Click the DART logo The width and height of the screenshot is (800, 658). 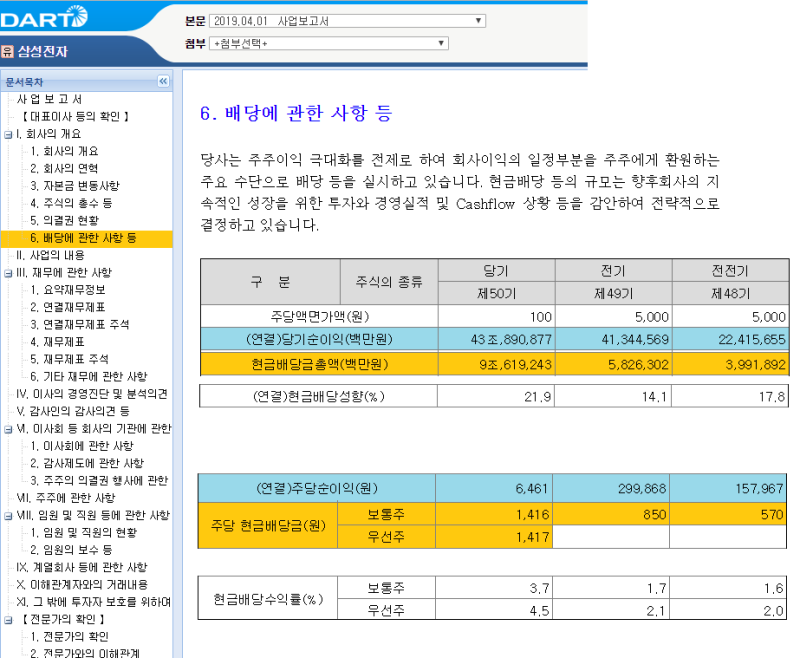pos(44,17)
